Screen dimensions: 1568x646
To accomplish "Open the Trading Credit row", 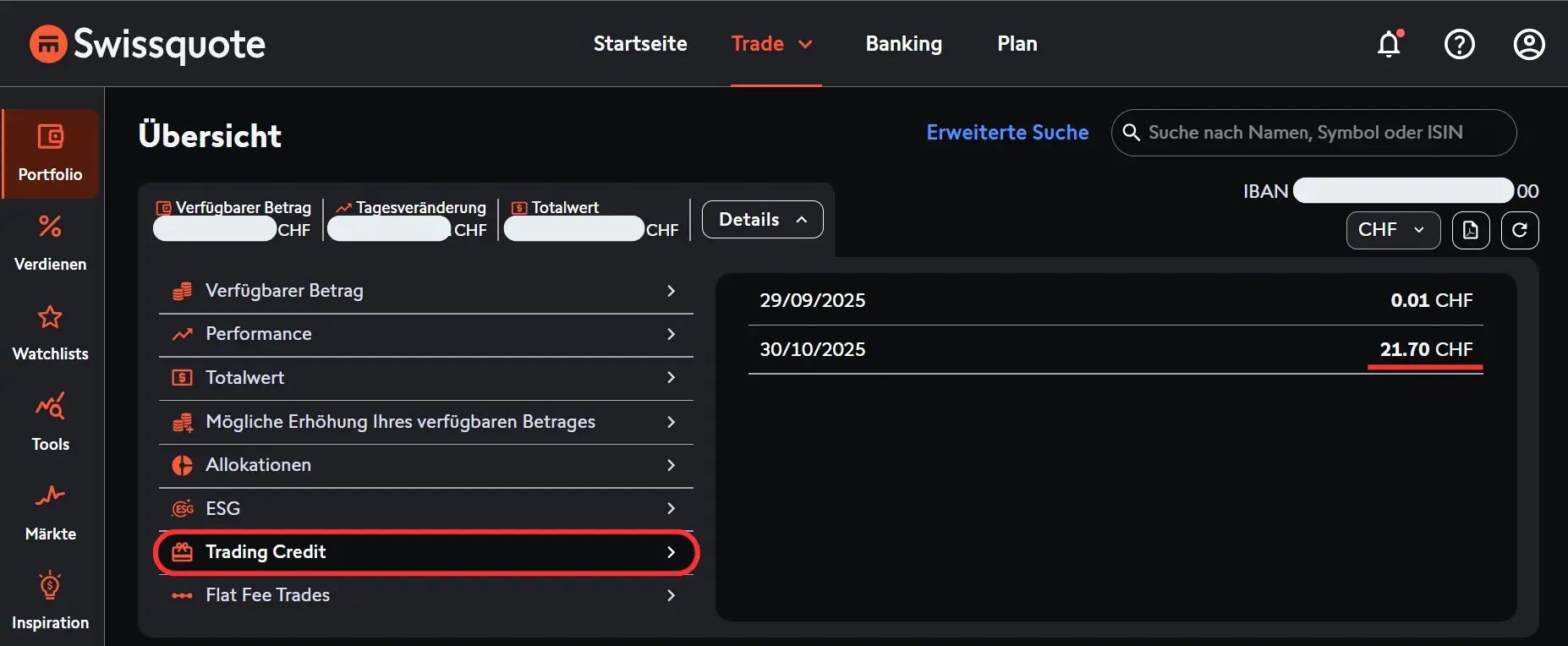I will click(x=426, y=552).
